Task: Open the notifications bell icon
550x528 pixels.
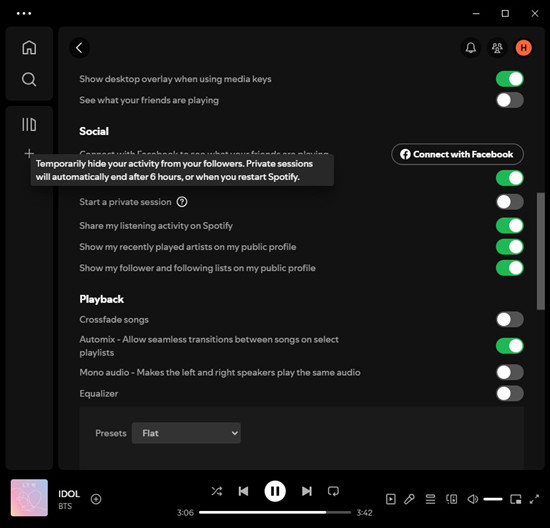Action: [x=471, y=48]
